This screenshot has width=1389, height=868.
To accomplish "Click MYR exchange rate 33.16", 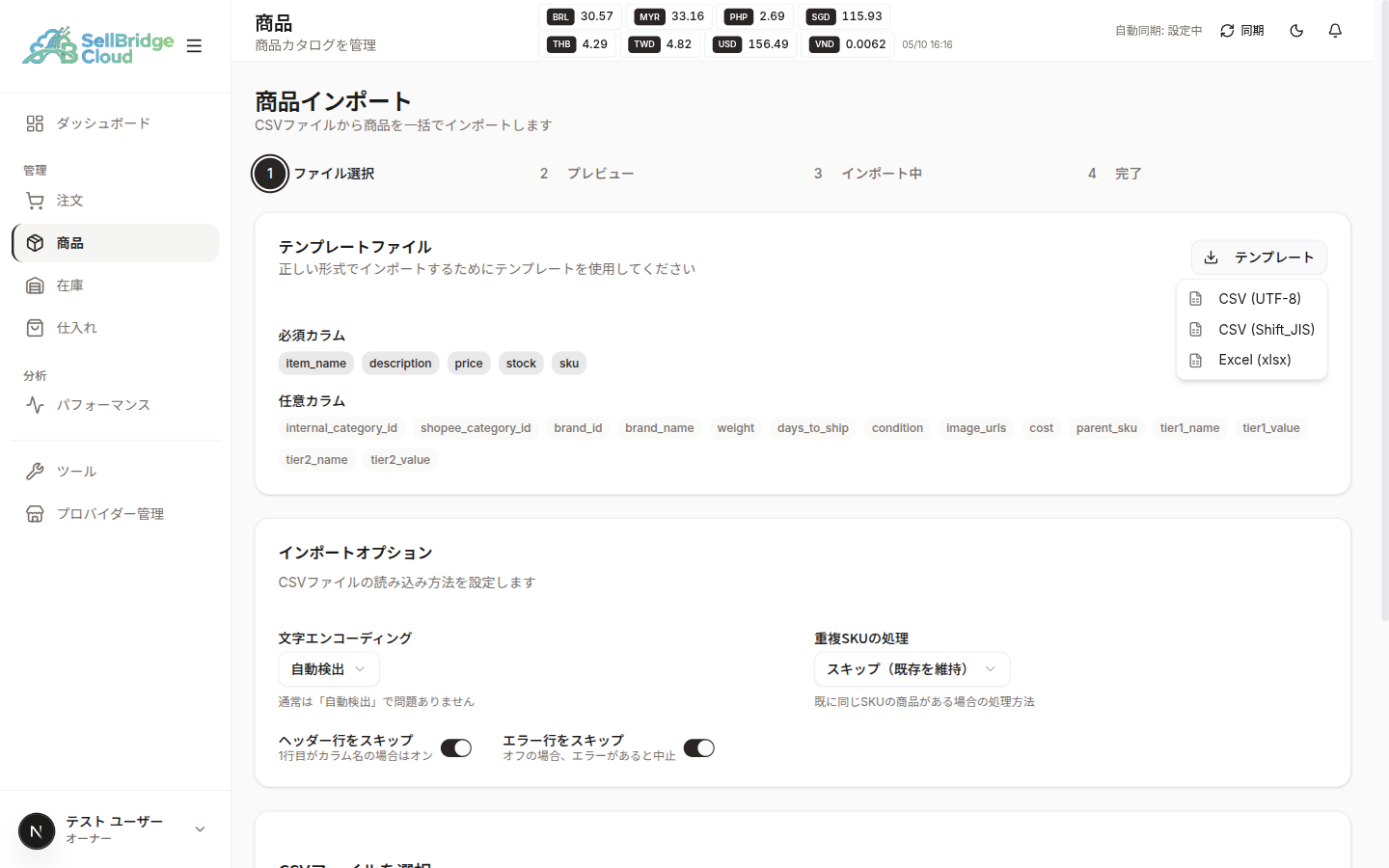I will (669, 16).
